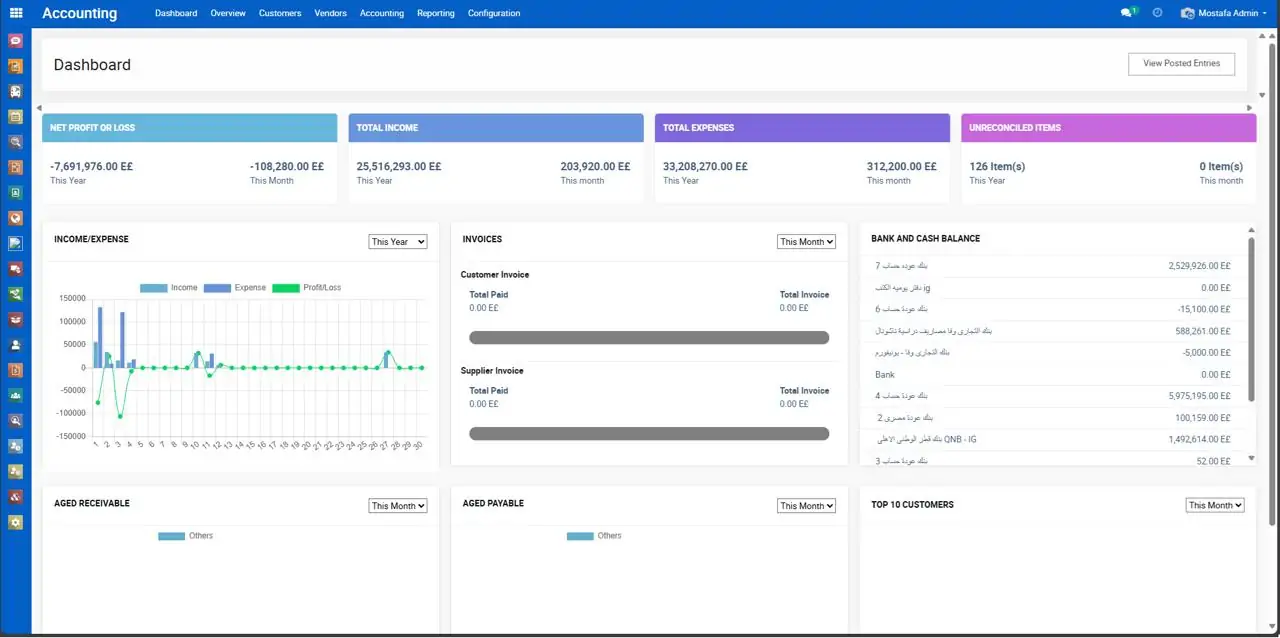Open the apps grid in the top-left corner
Image resolution: width=1280 pixels, height=638 pixels.
tap(14, 13)
